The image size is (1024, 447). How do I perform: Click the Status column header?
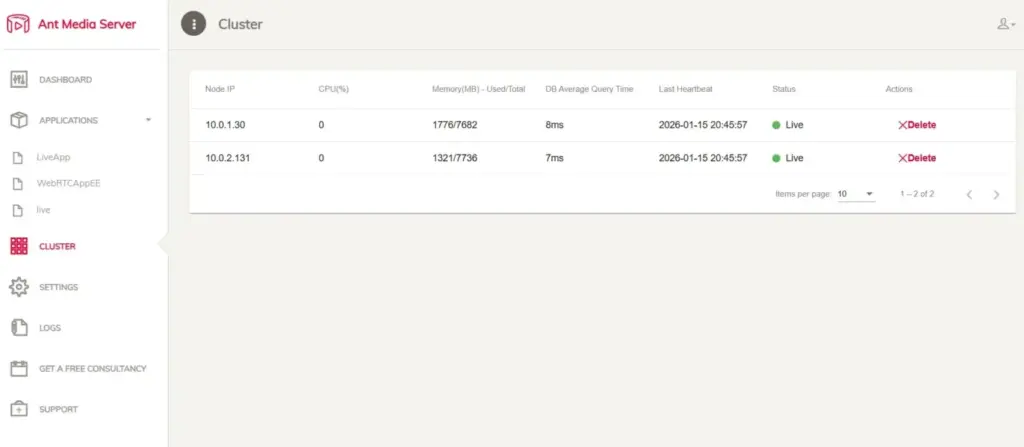point(784,89)
